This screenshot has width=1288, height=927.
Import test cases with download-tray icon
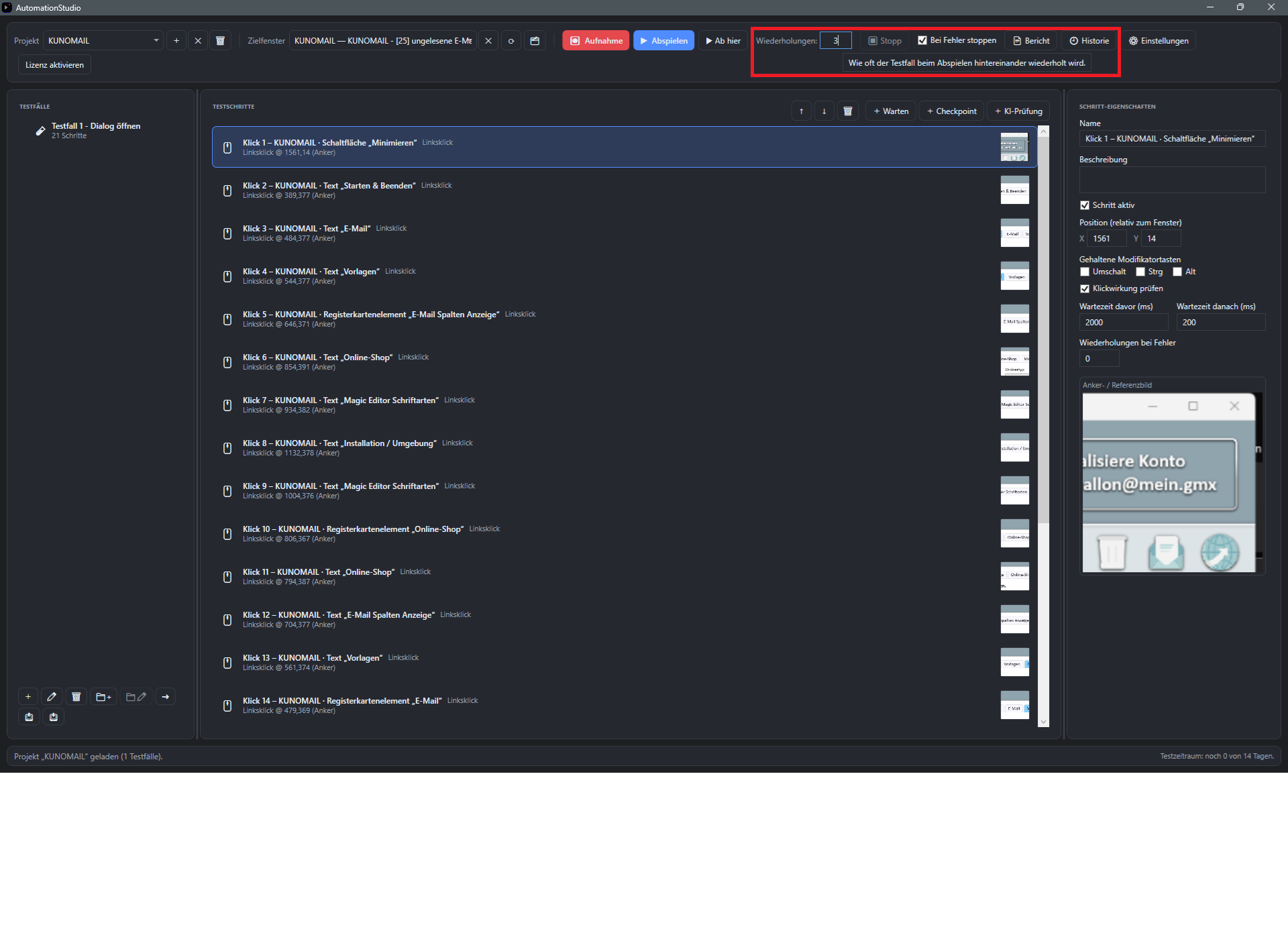[x=54, y=717]
